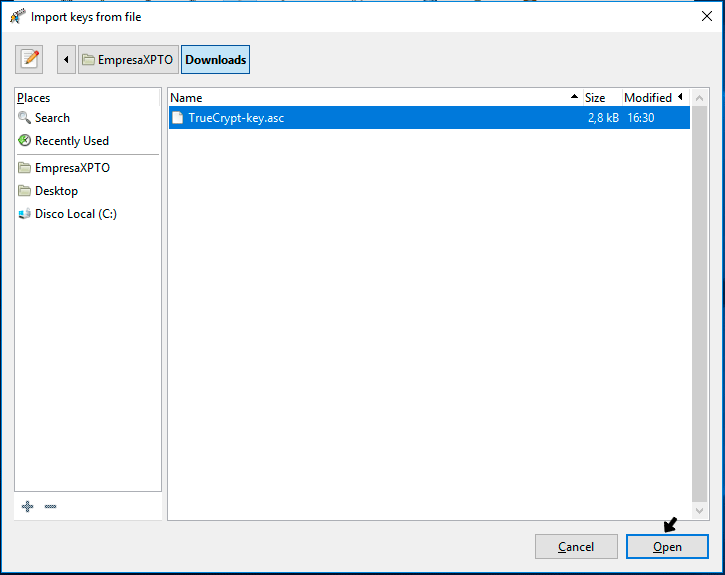Viewport: 725px width, 575px height.
Task: Sort files by Modified column header
Action: coord(656,98)
